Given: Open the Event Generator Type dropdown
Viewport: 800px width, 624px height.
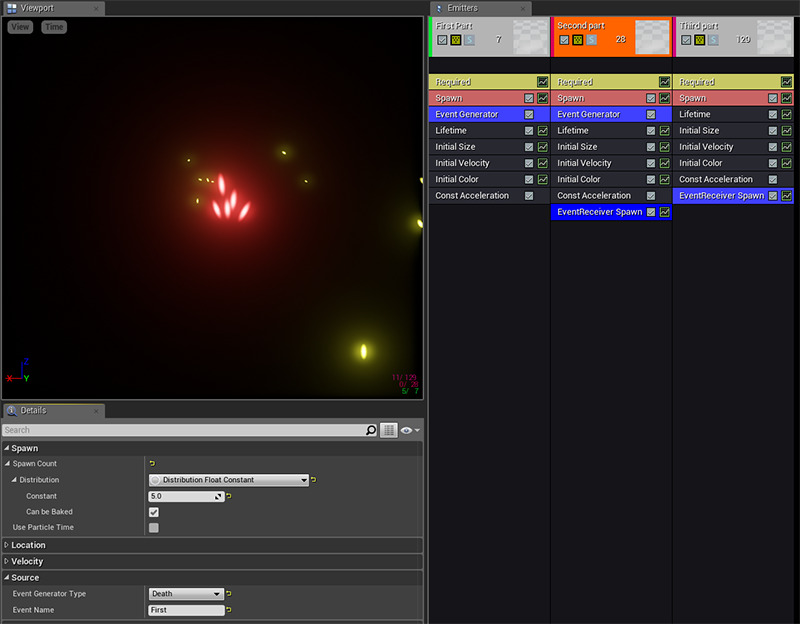Looking at the screenshot, I should (185, 594).
